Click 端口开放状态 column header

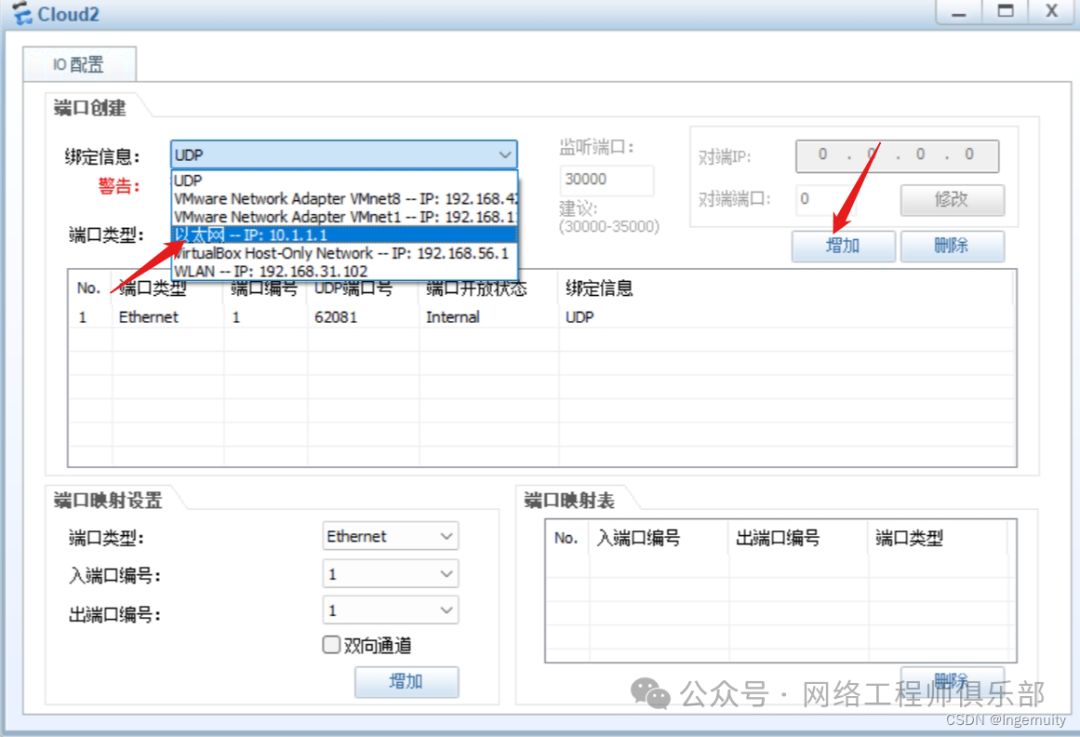[477, 288]
